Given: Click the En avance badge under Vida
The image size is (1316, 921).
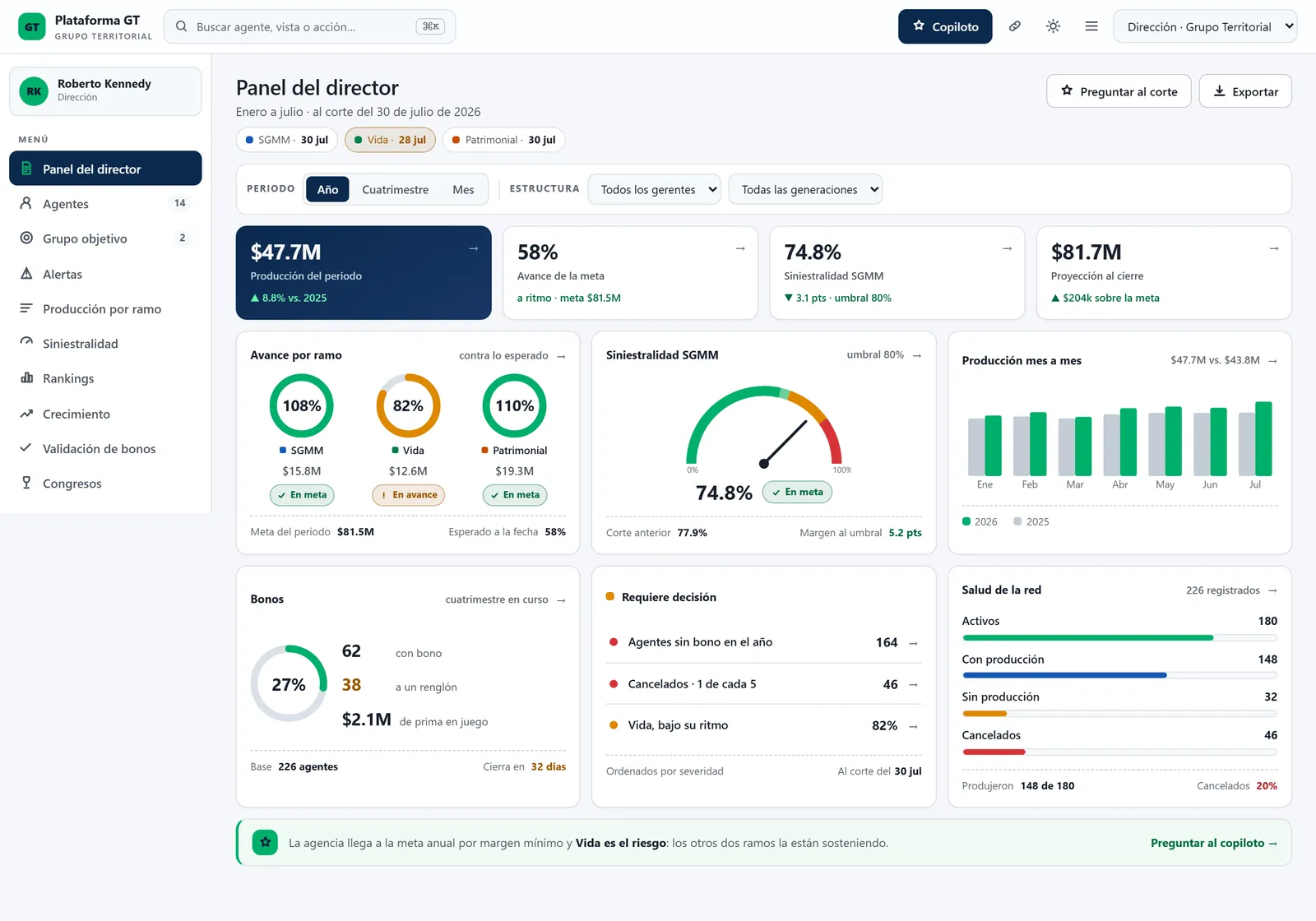Looking at the screenshot, I should (x=408, y=495).
